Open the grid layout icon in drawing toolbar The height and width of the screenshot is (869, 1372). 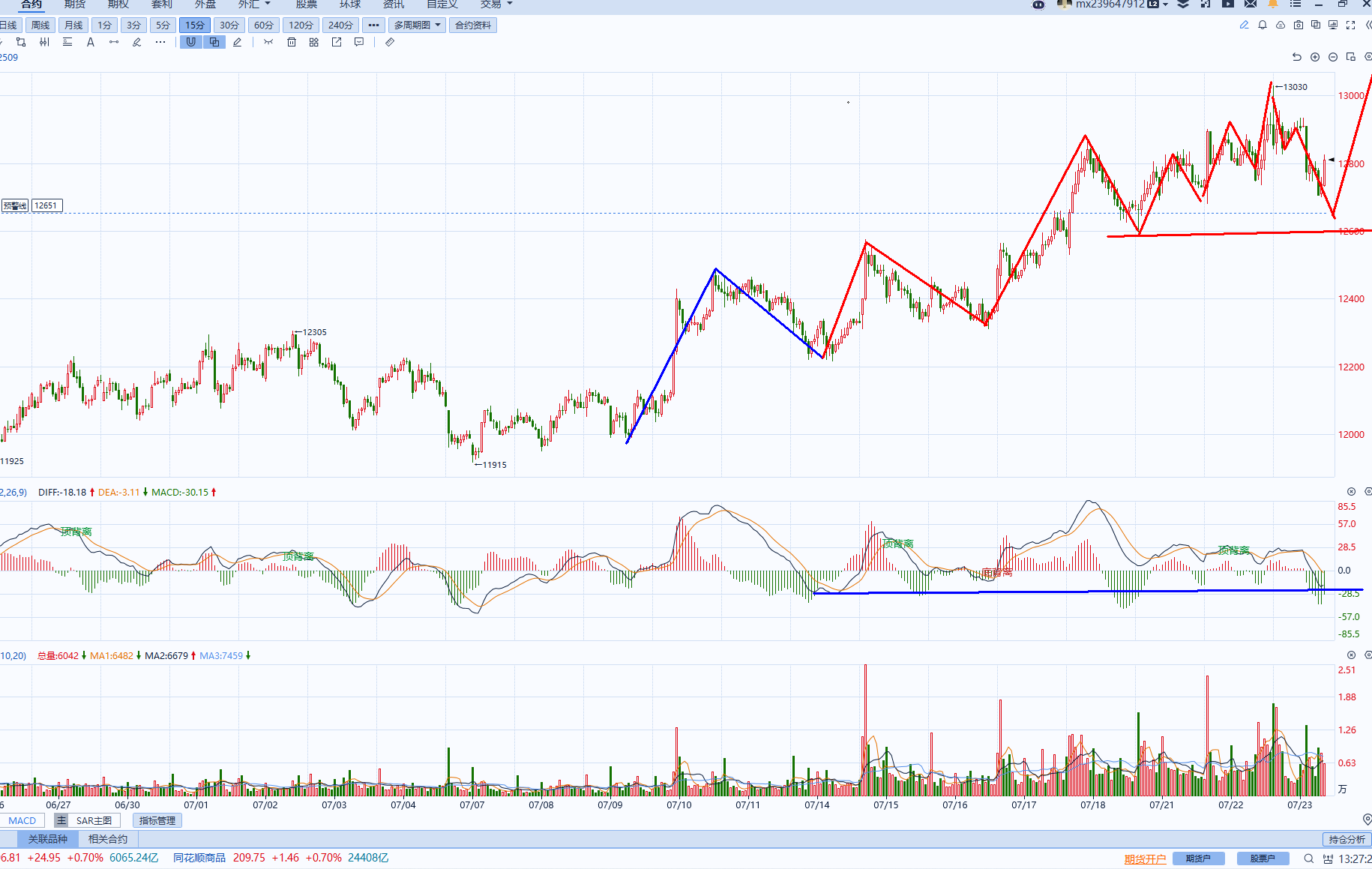(314, 43)
